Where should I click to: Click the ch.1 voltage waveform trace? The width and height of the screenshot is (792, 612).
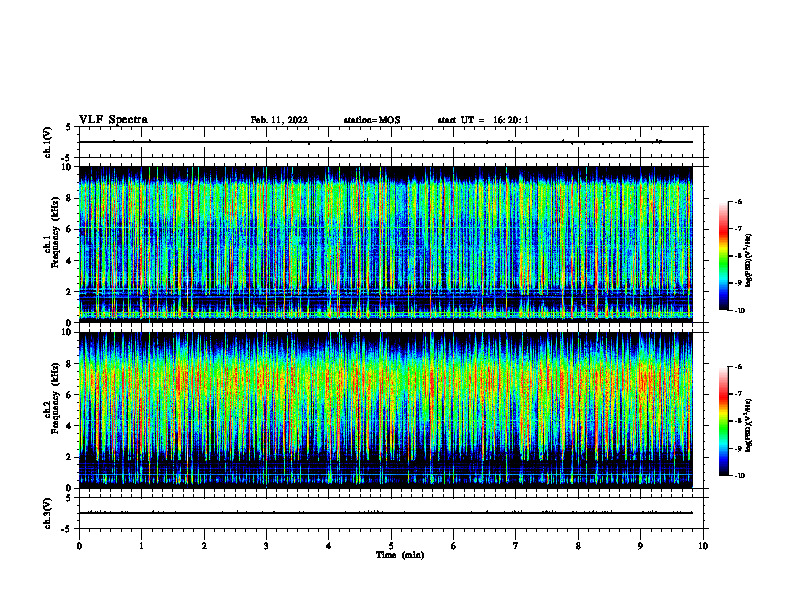pyautogui.click(x=385, y=142)
